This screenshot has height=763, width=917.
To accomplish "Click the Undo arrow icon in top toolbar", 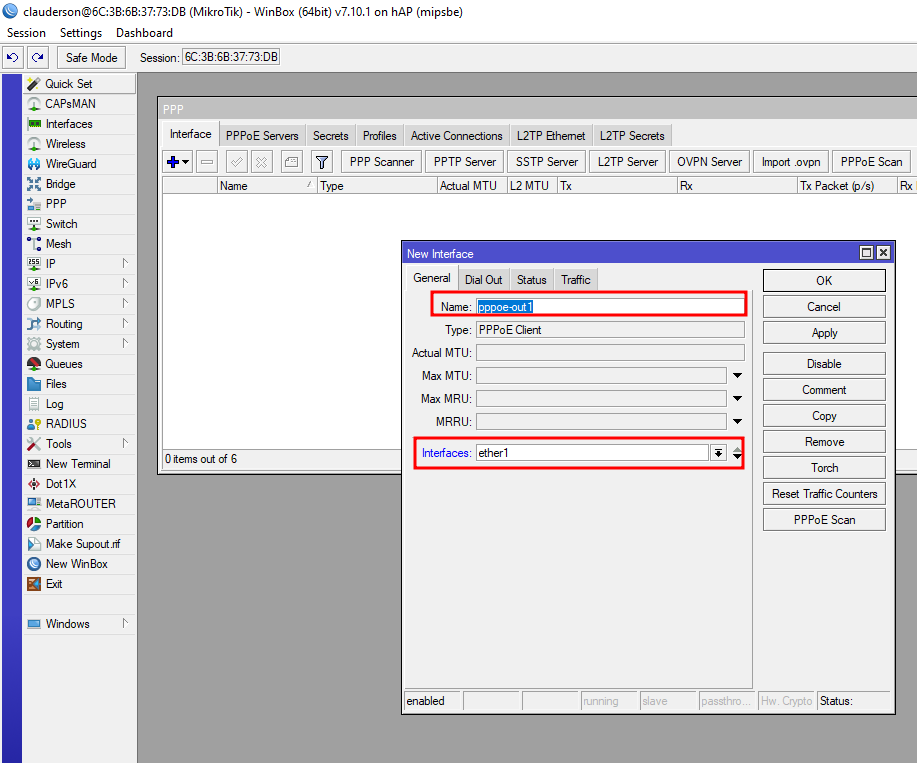I will pyautogui.click(x=13, y=58).
